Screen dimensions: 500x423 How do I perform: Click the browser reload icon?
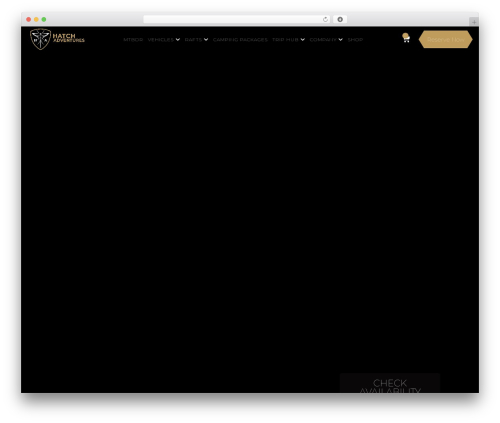click(325, 19)
